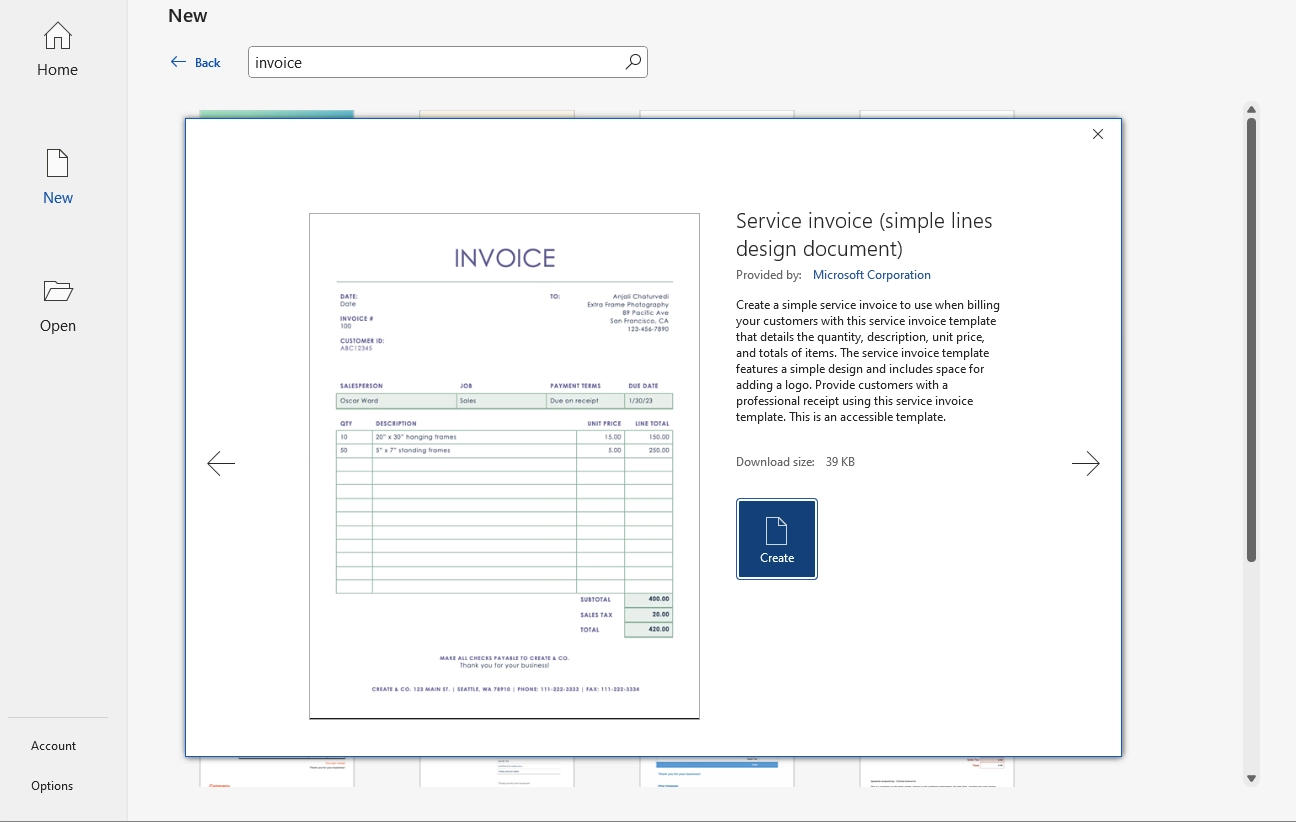Open Options in the sidebar
Screen dimensions: 1296x822
[52, 786]
